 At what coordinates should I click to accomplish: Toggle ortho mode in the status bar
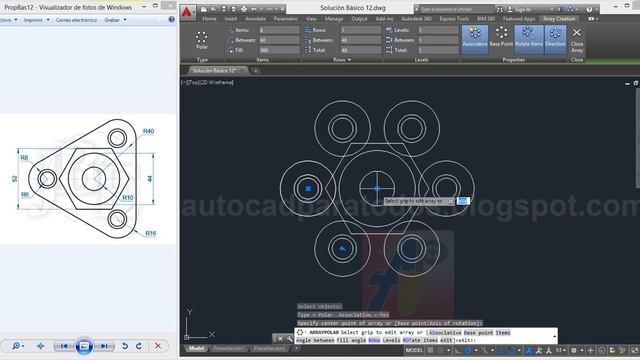[458, 350]
